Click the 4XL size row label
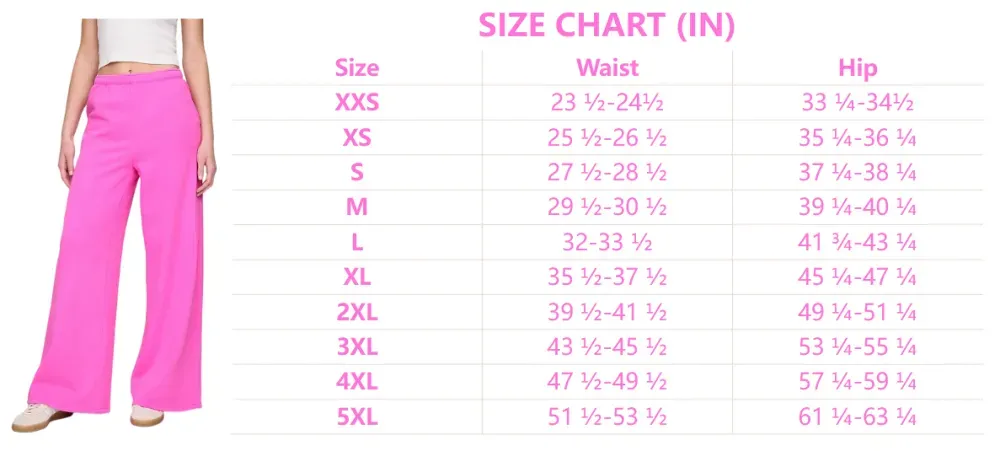 (x=357, y=382)
